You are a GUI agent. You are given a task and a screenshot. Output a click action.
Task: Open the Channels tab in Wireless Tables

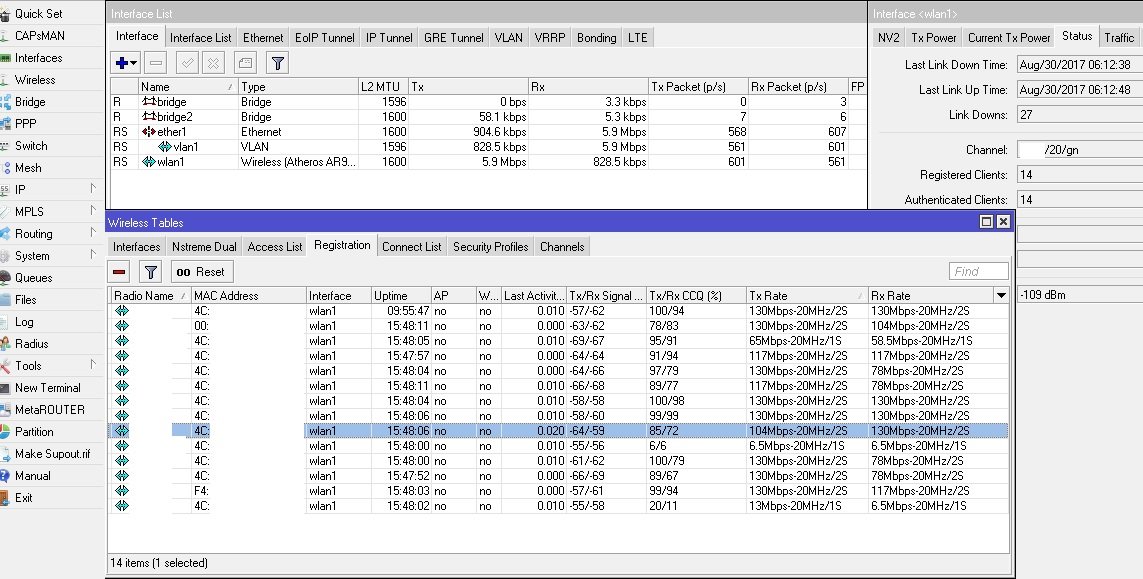562,246
